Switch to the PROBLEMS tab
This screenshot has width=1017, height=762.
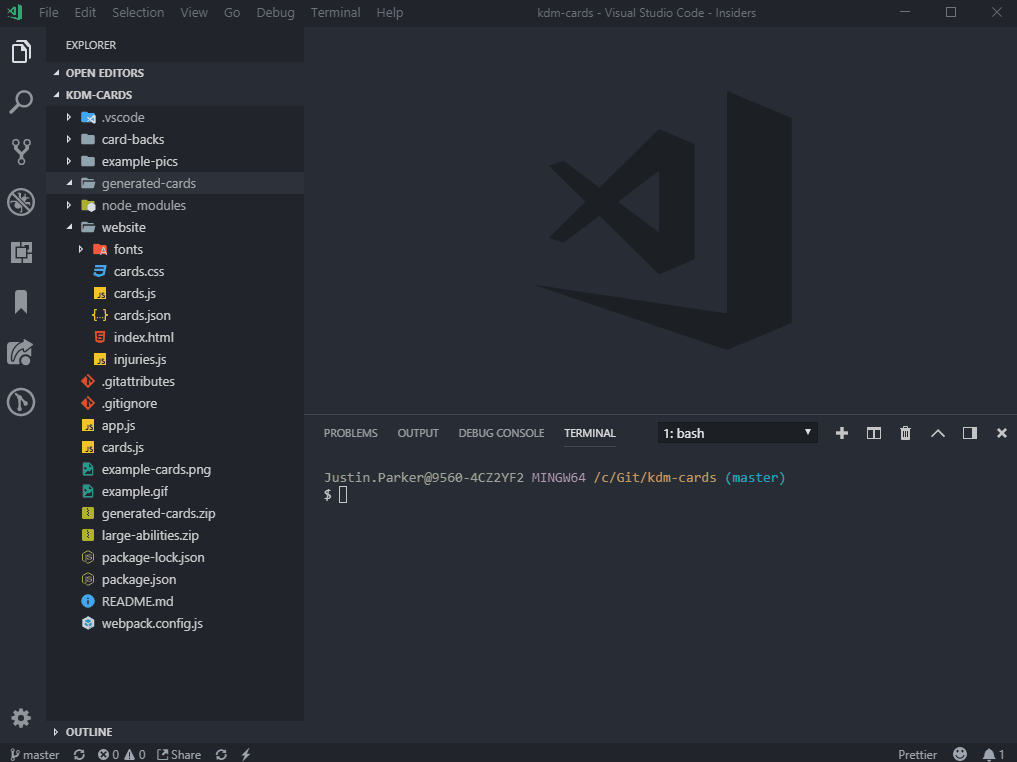[x=350, y=433]
